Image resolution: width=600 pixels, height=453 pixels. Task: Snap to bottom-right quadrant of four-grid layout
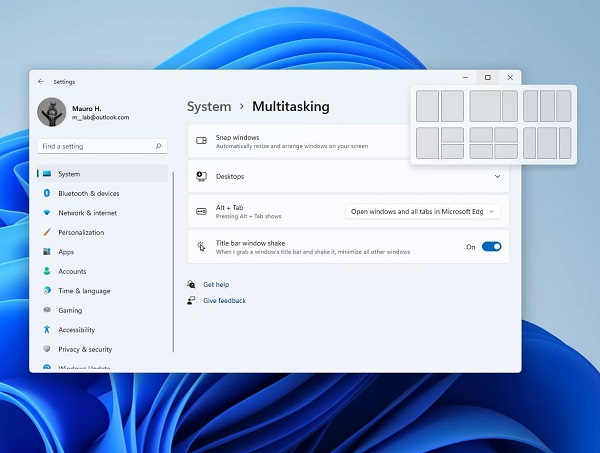coord(506,152)
